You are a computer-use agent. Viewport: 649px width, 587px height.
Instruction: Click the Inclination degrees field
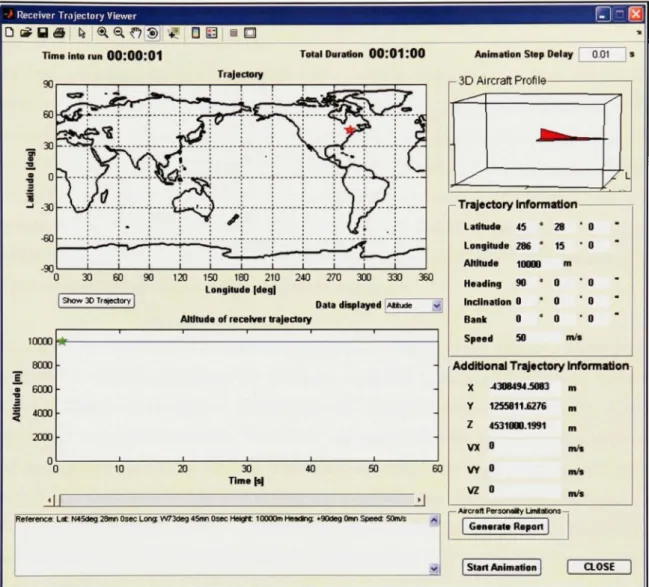coord(525,301)
